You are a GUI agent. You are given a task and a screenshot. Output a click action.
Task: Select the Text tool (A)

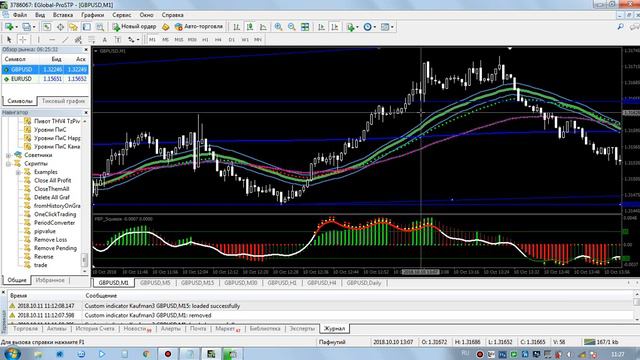104,40
